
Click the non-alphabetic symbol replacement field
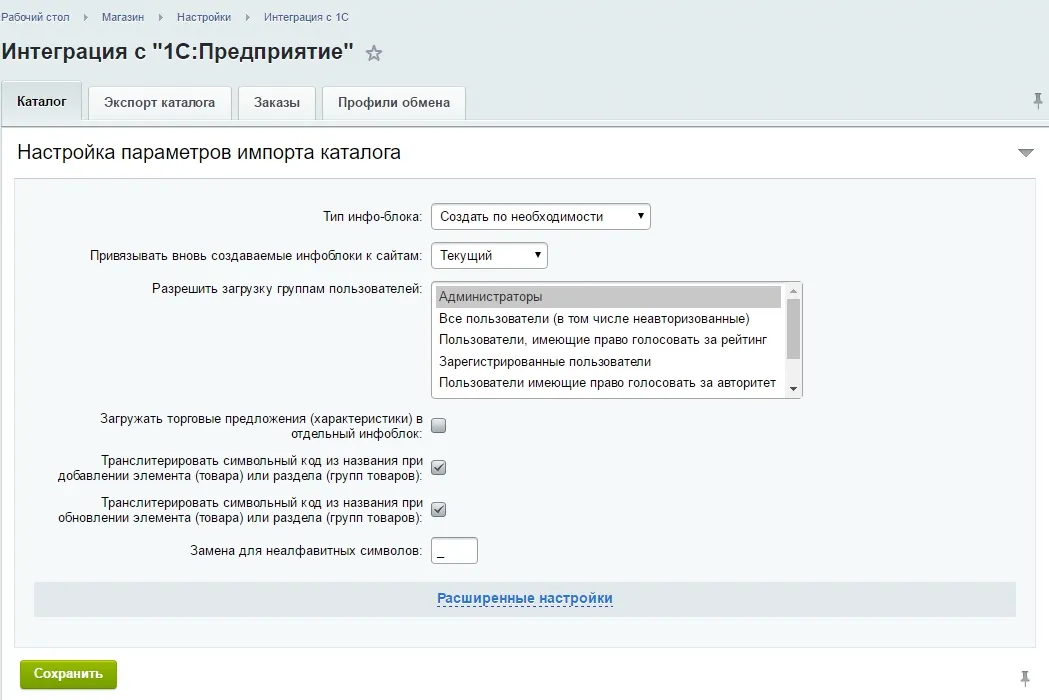(x=454, y=551)
